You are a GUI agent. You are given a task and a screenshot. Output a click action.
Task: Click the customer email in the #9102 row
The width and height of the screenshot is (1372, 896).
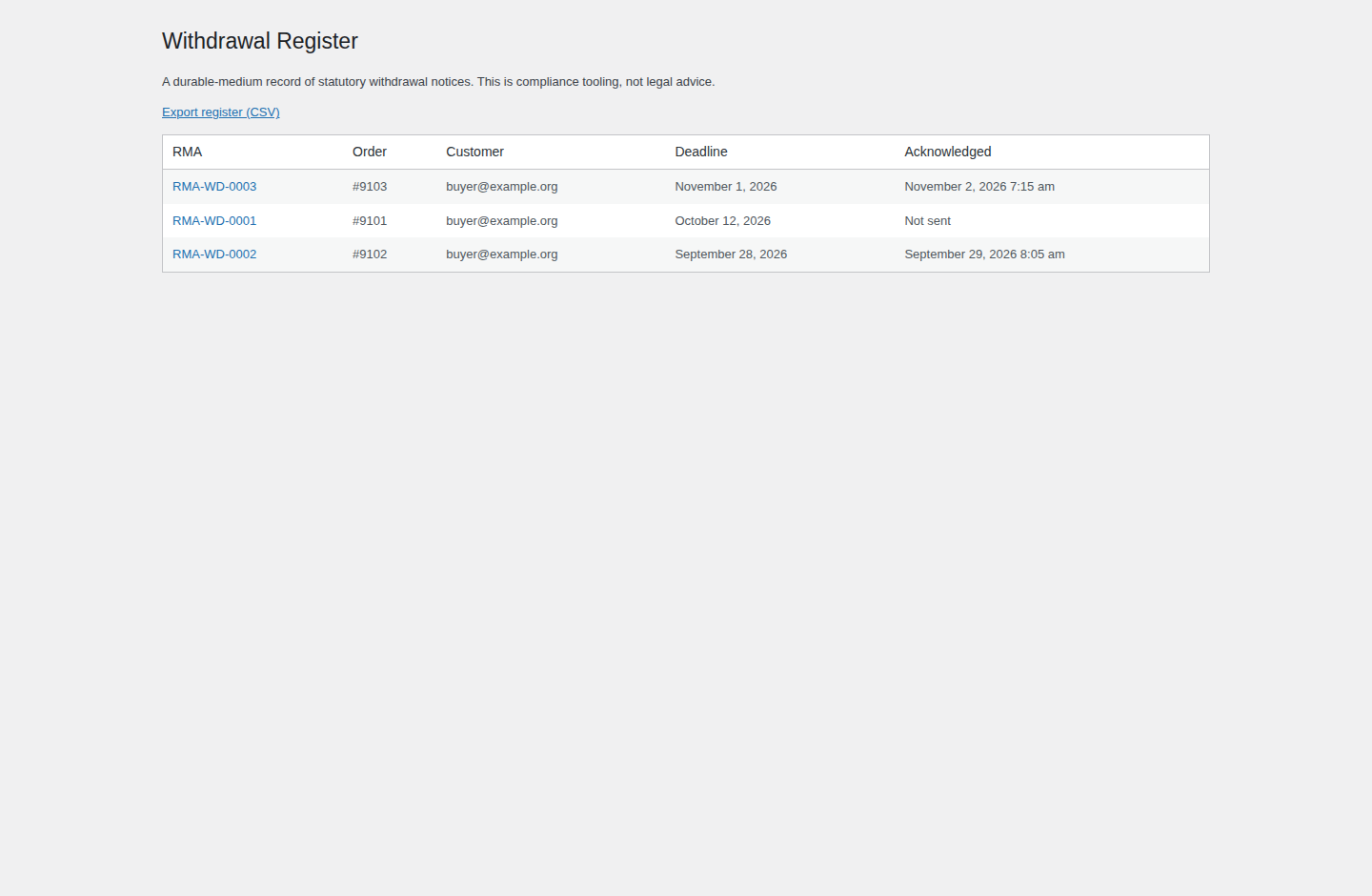(502, 255)
